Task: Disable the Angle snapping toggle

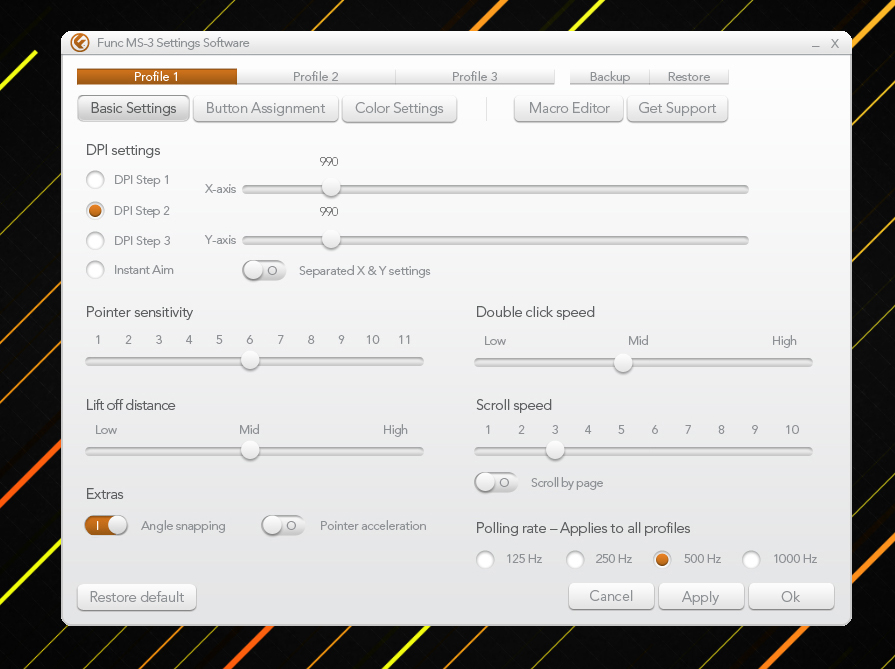Action: (106, 526)
